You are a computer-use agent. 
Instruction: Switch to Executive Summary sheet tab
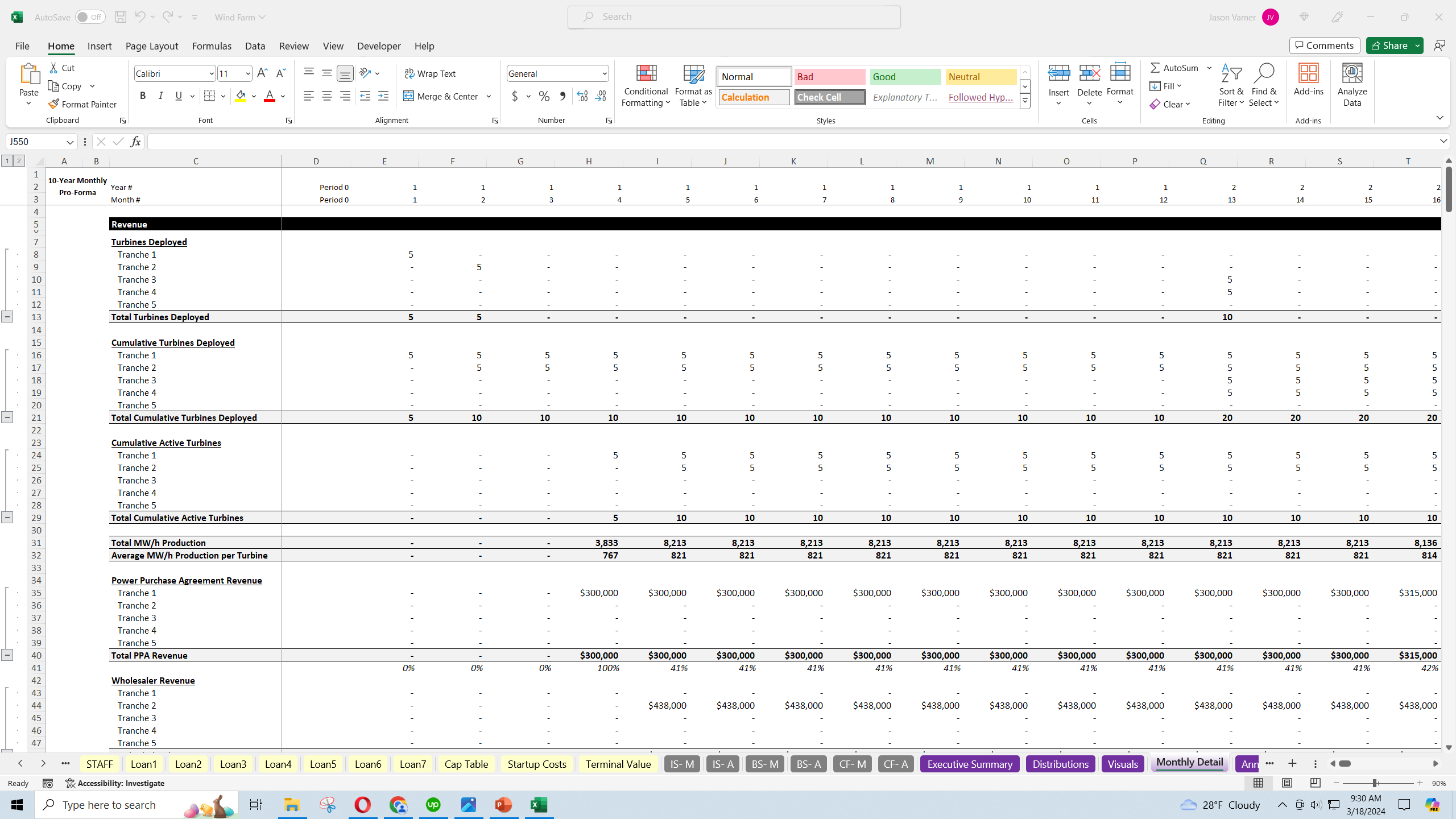pyautogui.click(x=970, y=764)
